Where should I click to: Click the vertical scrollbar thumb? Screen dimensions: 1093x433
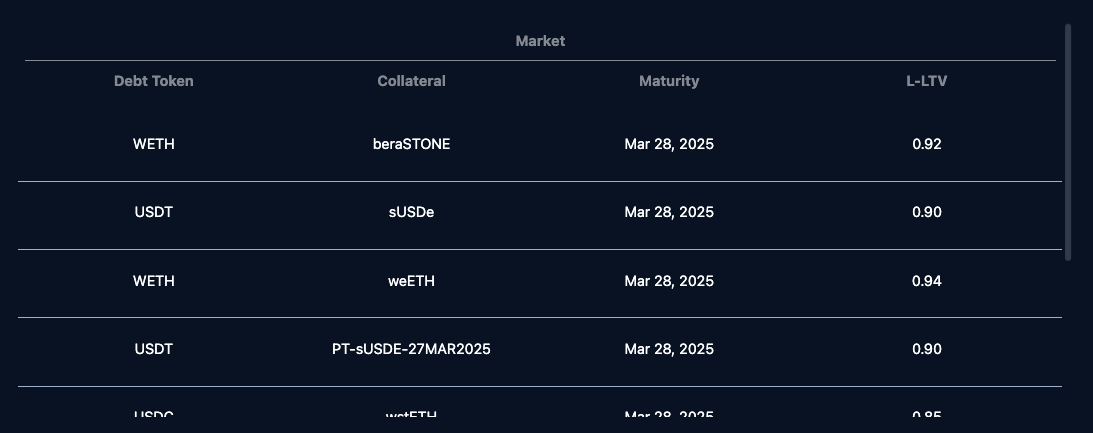[x=1068, y=142]
